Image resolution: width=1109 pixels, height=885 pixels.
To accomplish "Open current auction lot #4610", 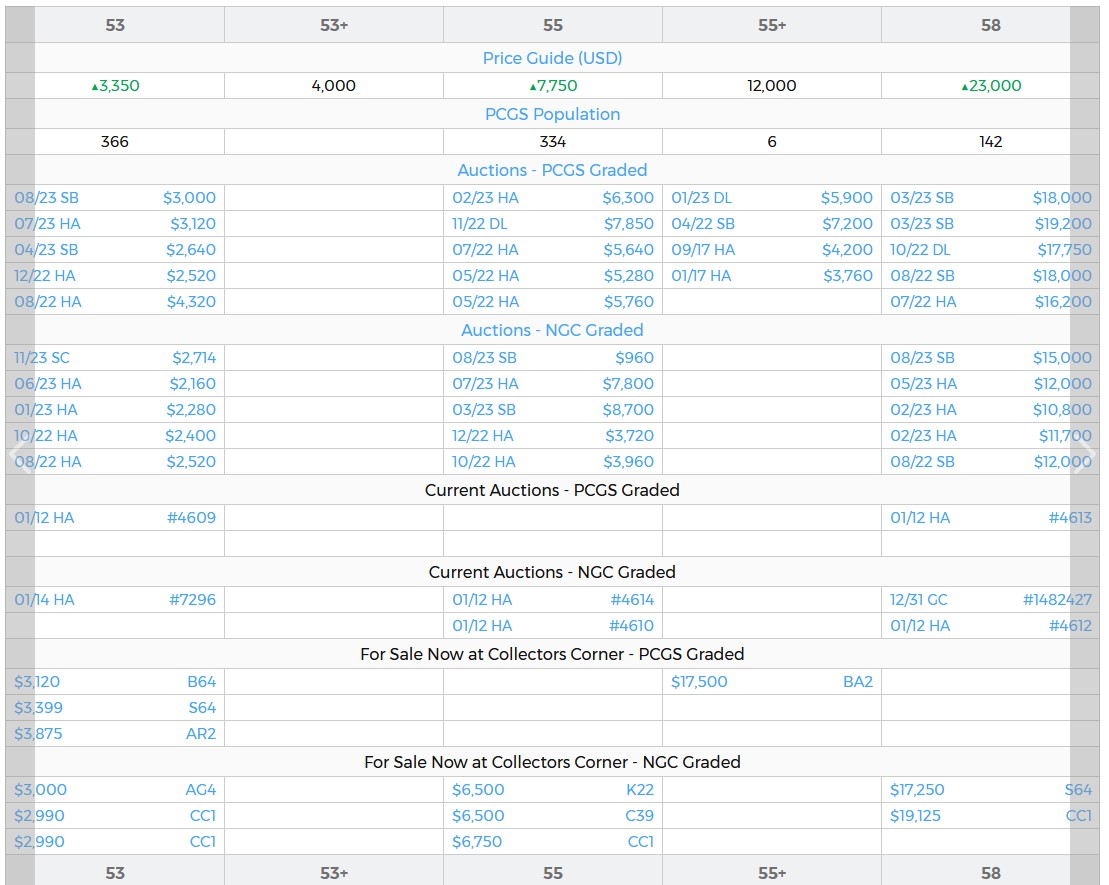I will pos(553,625).
